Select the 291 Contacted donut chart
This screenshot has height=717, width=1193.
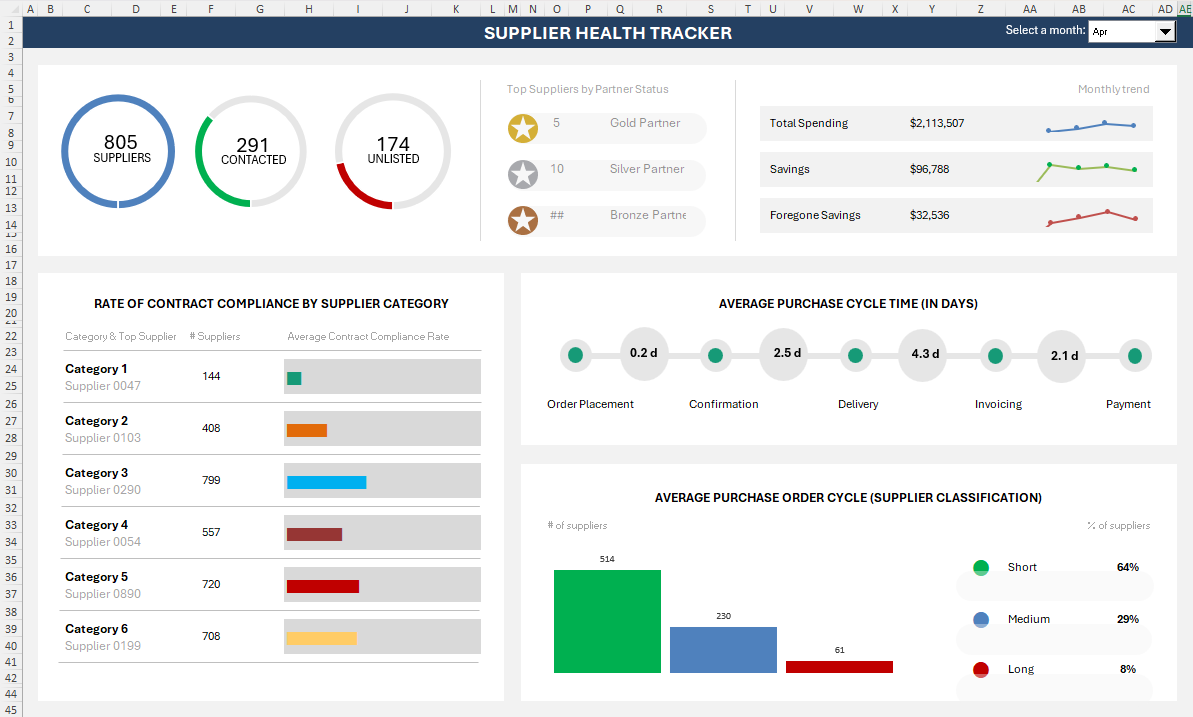coord(251,151)
